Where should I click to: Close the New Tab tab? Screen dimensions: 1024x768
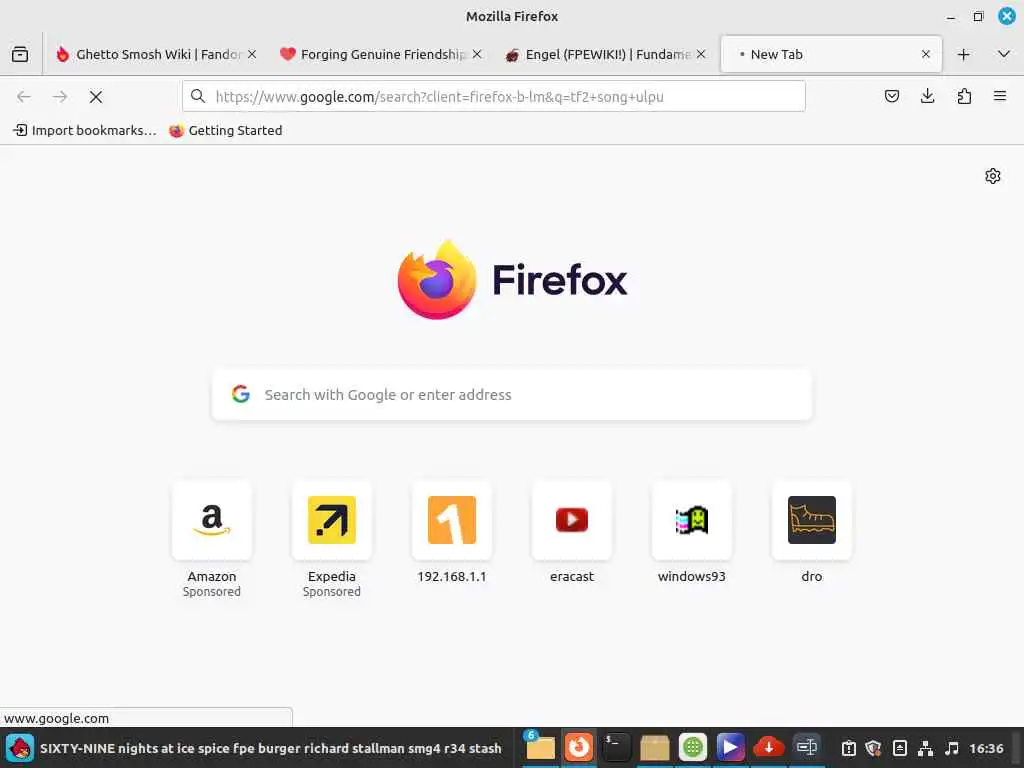pyautogui.click(x=925, y=54)
